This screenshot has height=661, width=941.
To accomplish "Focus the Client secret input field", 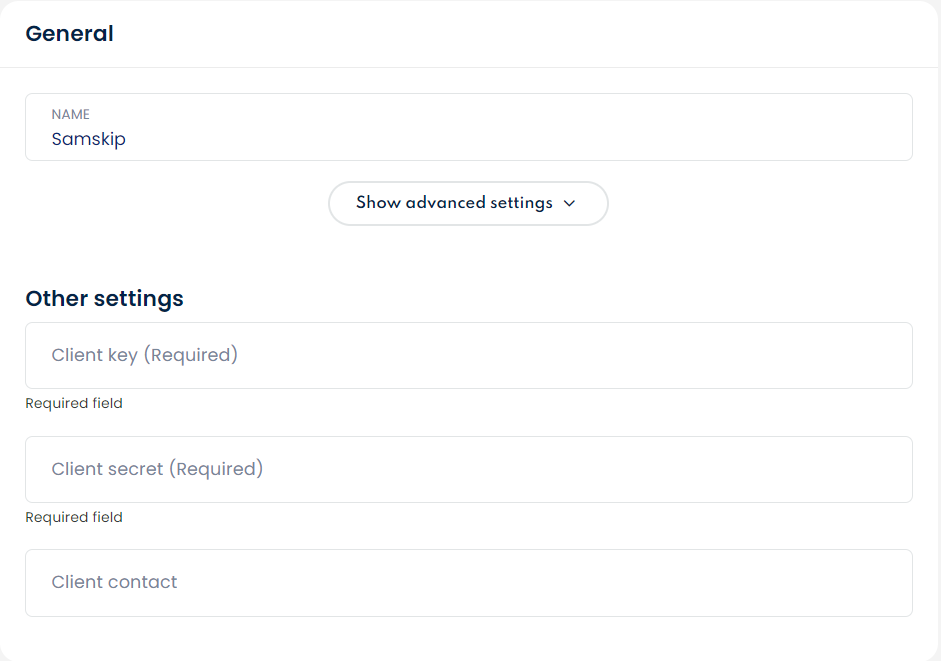I will (x=468, y=469).
